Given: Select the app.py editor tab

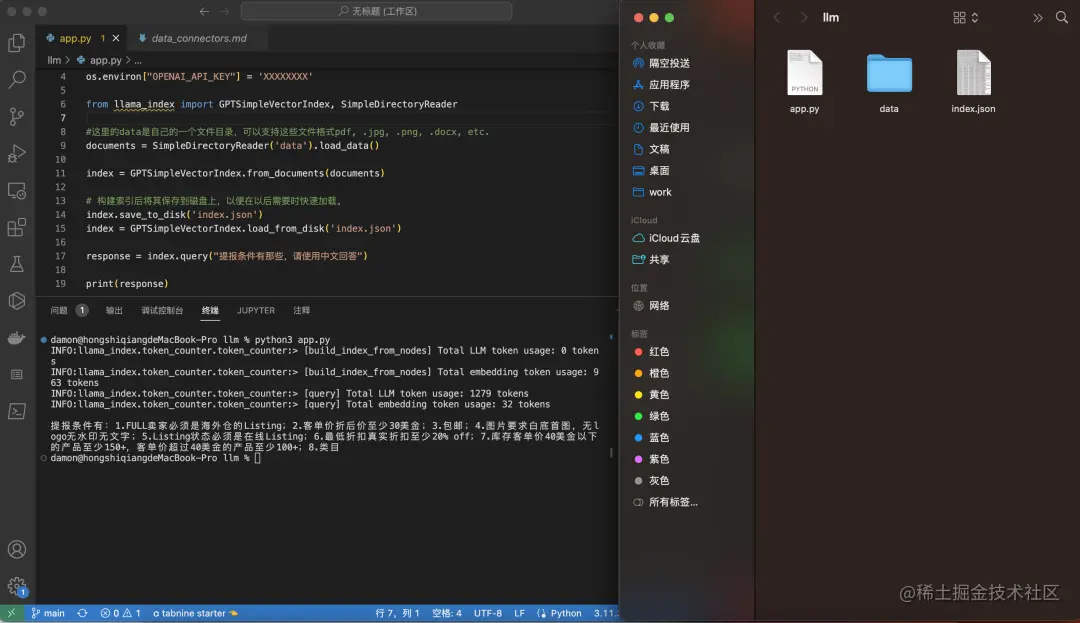Looking at the screenshot, I should [74, 38].
